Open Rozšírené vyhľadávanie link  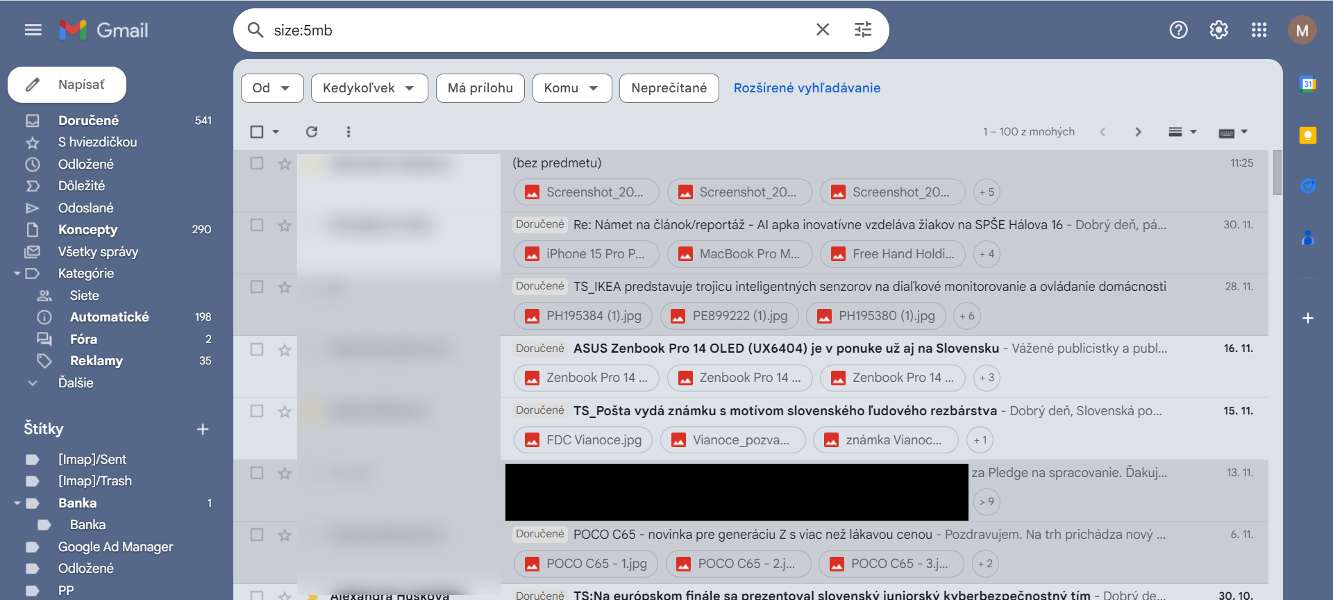[x=807, y=88]
